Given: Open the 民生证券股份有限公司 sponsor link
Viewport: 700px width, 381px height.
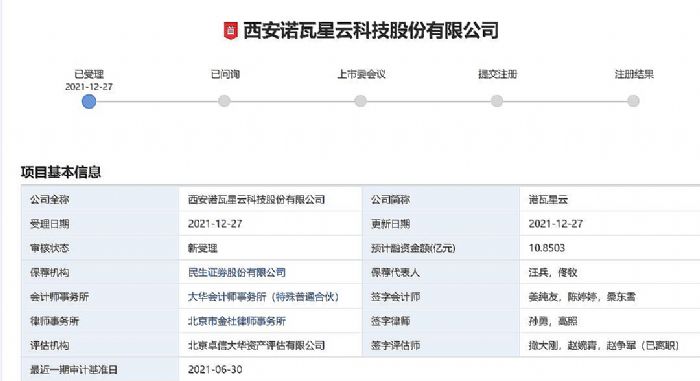Looking at the screenshot, I should tap(237, 272).
